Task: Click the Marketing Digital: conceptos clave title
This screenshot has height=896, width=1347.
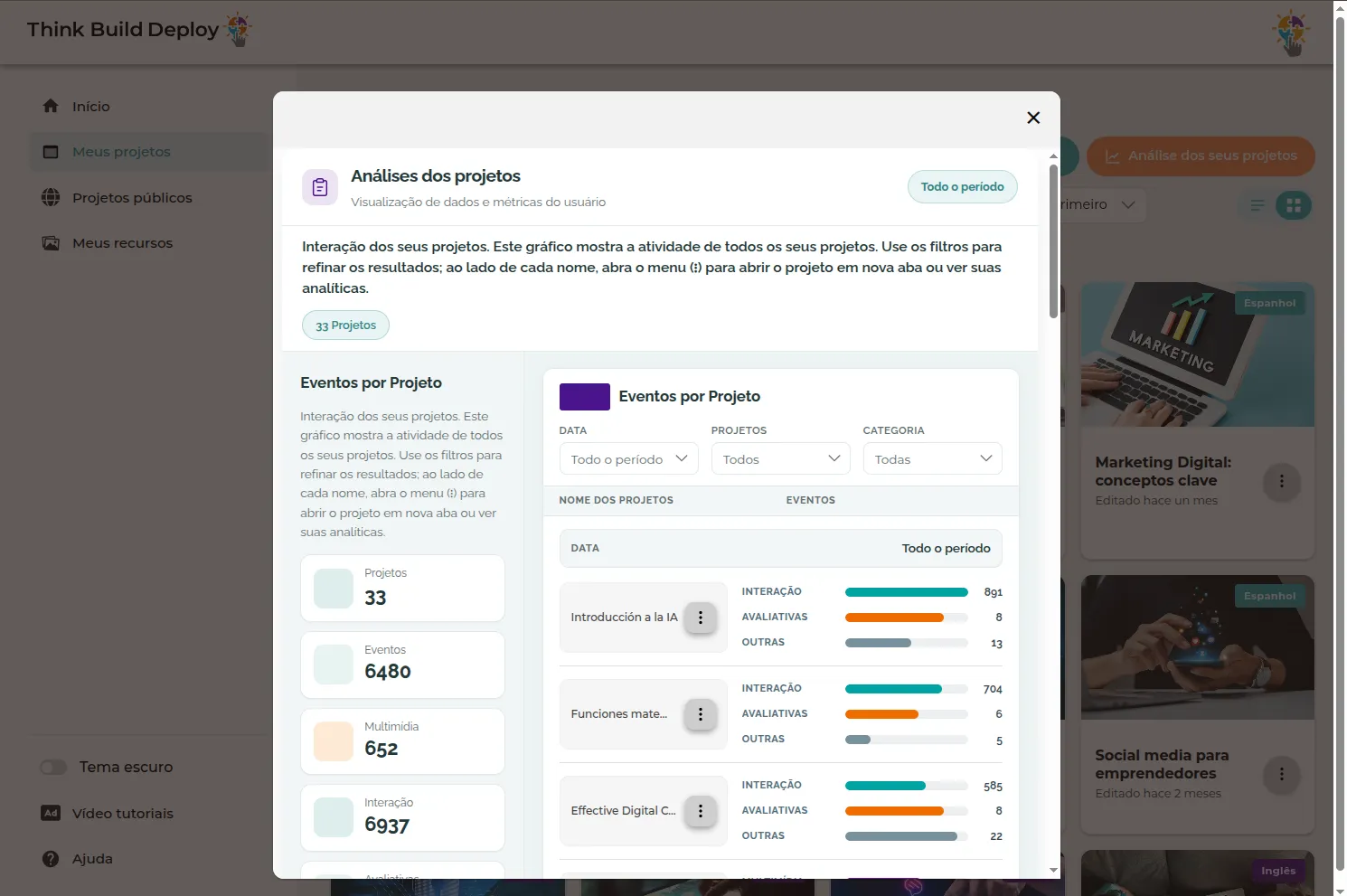Action: tap(1163, 471)
